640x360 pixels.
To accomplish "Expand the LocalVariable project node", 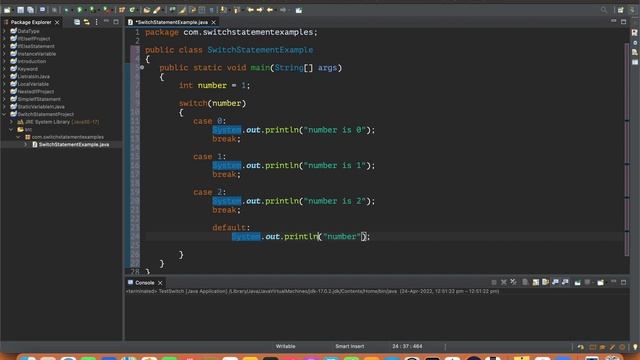I will (4, 84).
